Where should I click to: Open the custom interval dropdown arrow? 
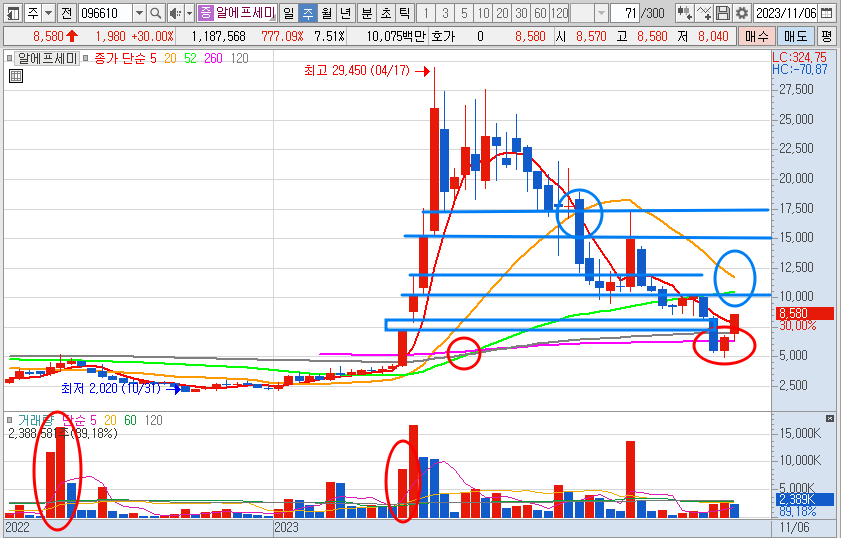tap(601, 13)
